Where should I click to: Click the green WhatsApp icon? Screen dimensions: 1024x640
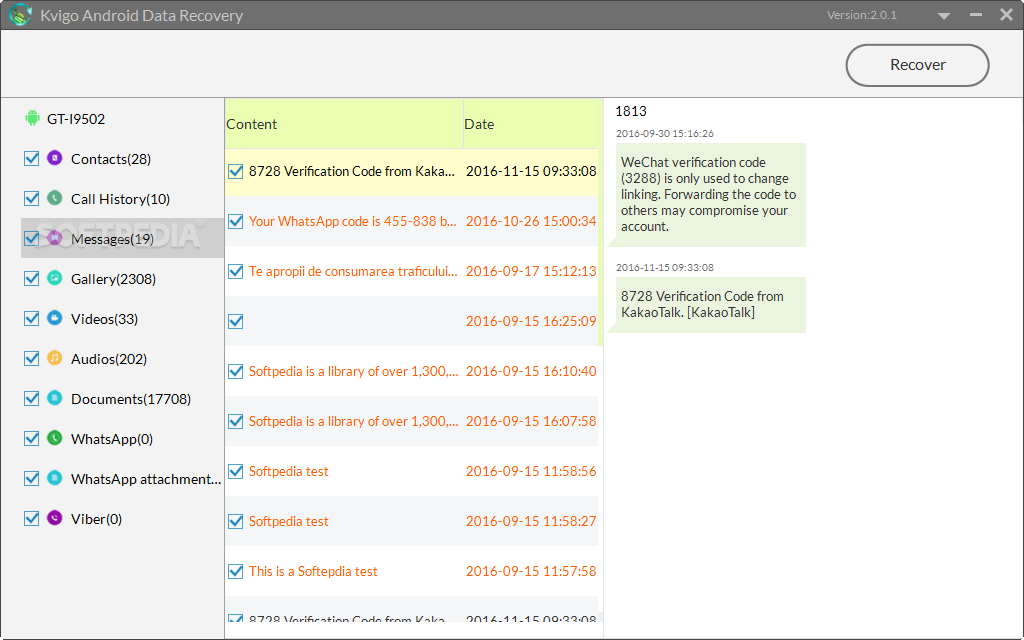click(x=55, y=438)
